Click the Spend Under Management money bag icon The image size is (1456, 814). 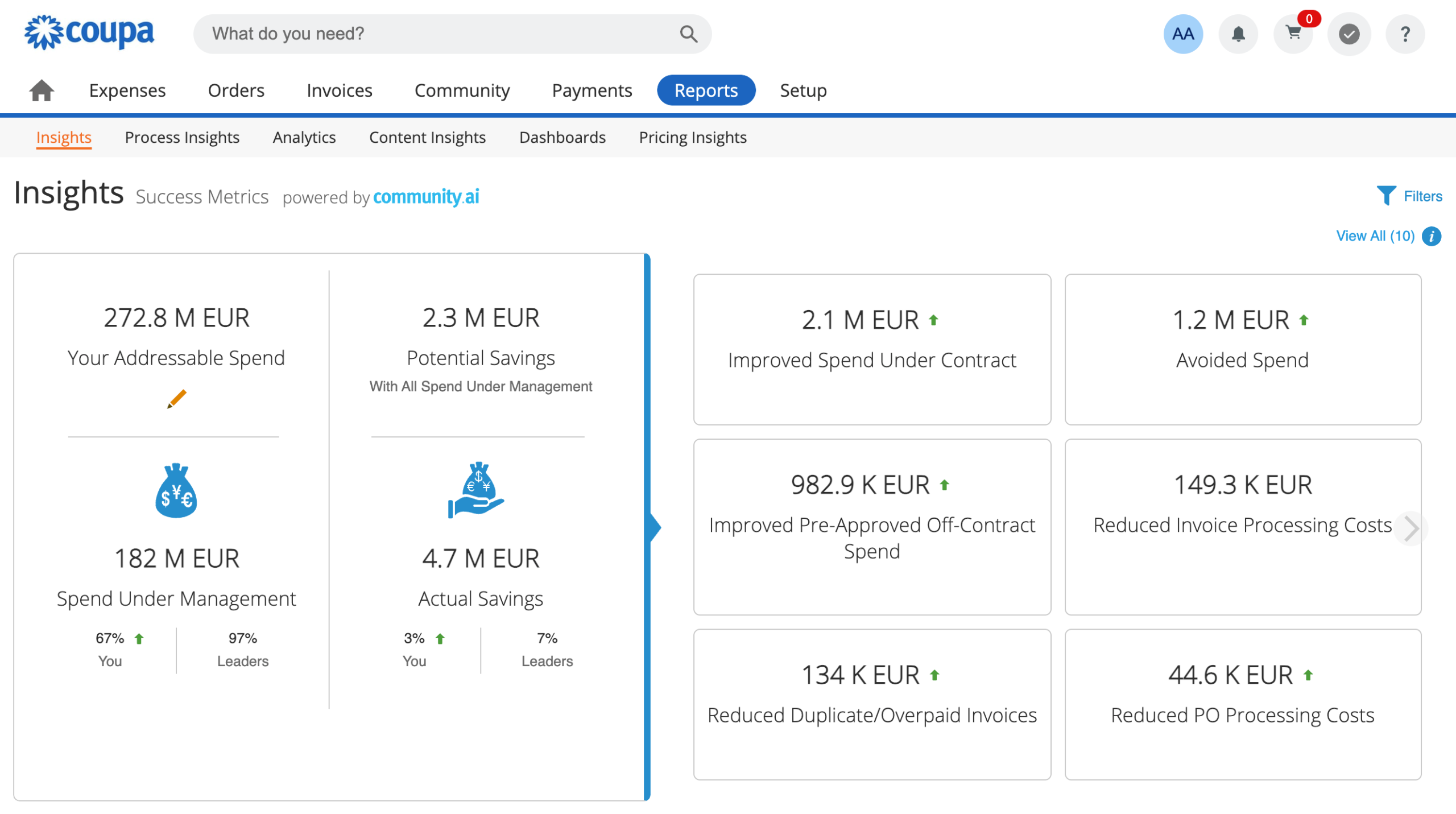tap(176, 491)
